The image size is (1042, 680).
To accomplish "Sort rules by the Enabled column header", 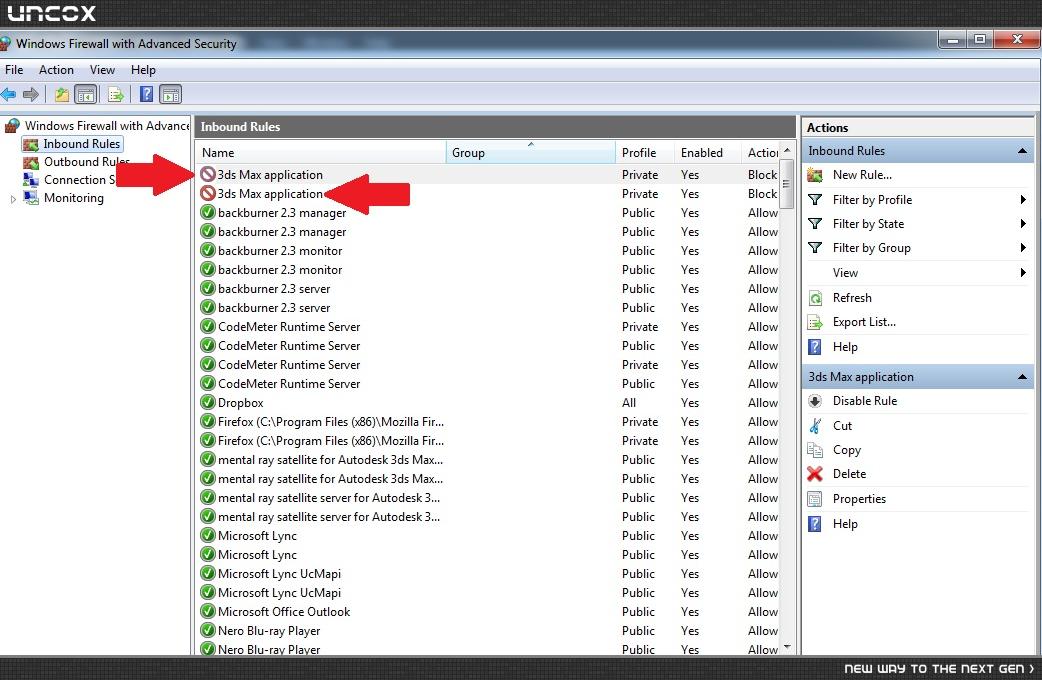I will [x=708, y=152].
